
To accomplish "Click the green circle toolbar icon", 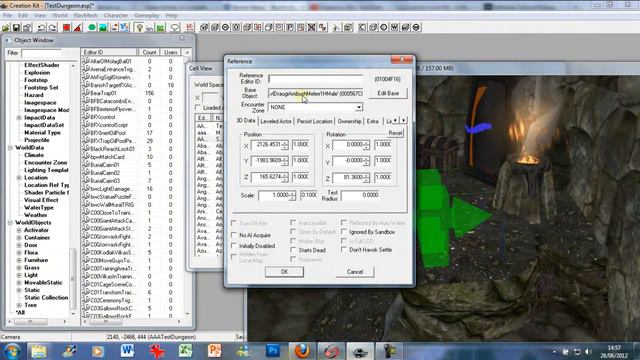I will pos(92,27).
